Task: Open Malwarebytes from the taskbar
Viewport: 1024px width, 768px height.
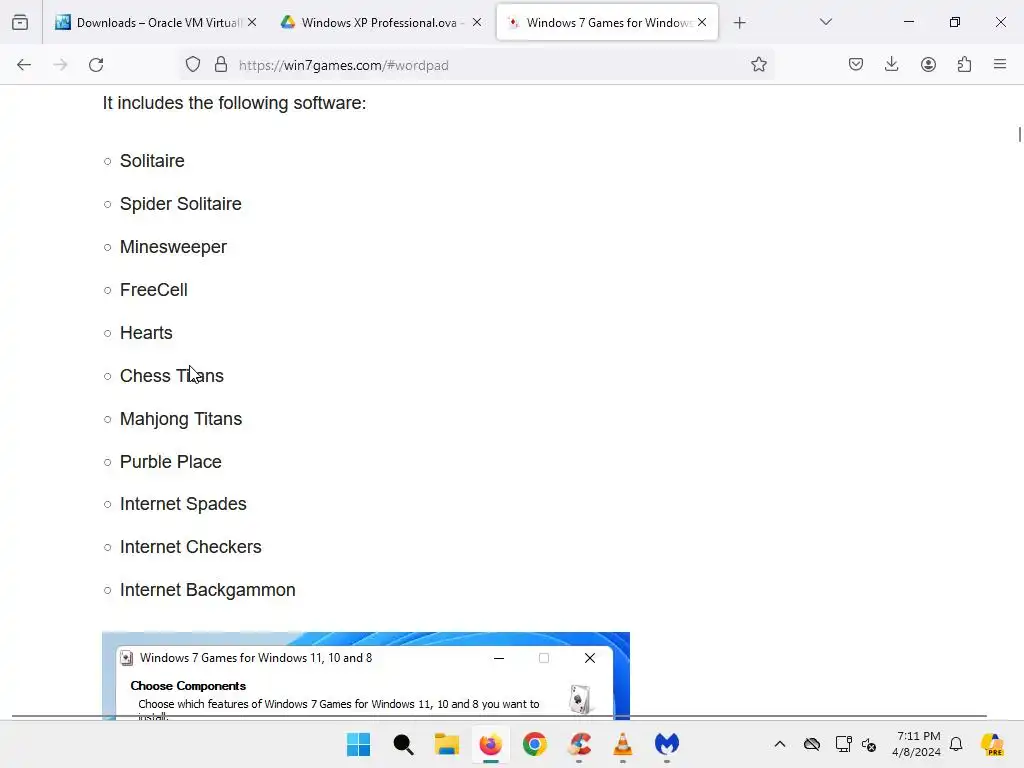Action: point(667,744)
